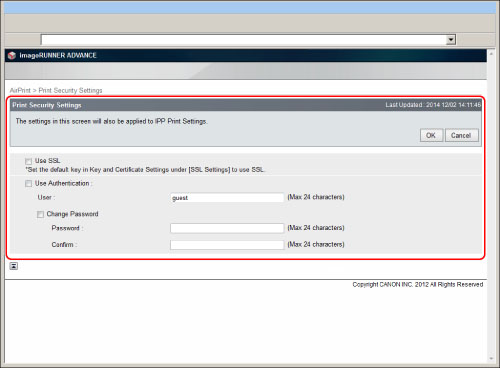Click the Print Security Settings breadcrumb
500x368 pixels.
coord(70,90)
